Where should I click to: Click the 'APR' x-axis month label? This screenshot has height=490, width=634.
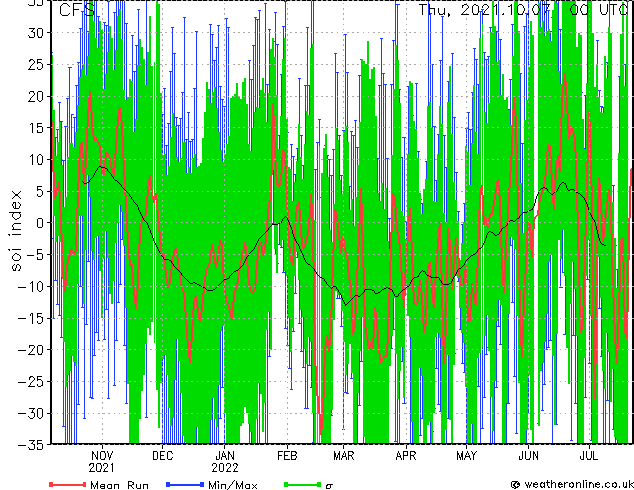point(406,456)
